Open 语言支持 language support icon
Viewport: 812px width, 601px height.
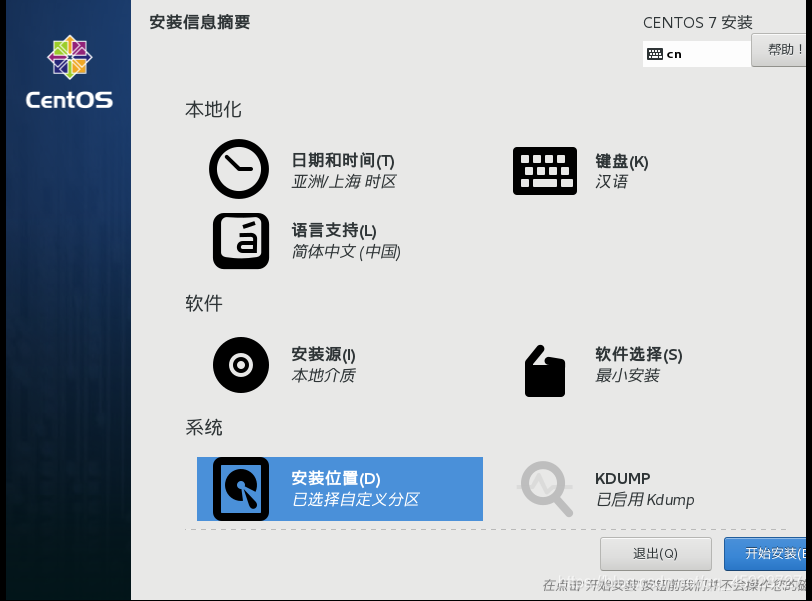point(240,241)
